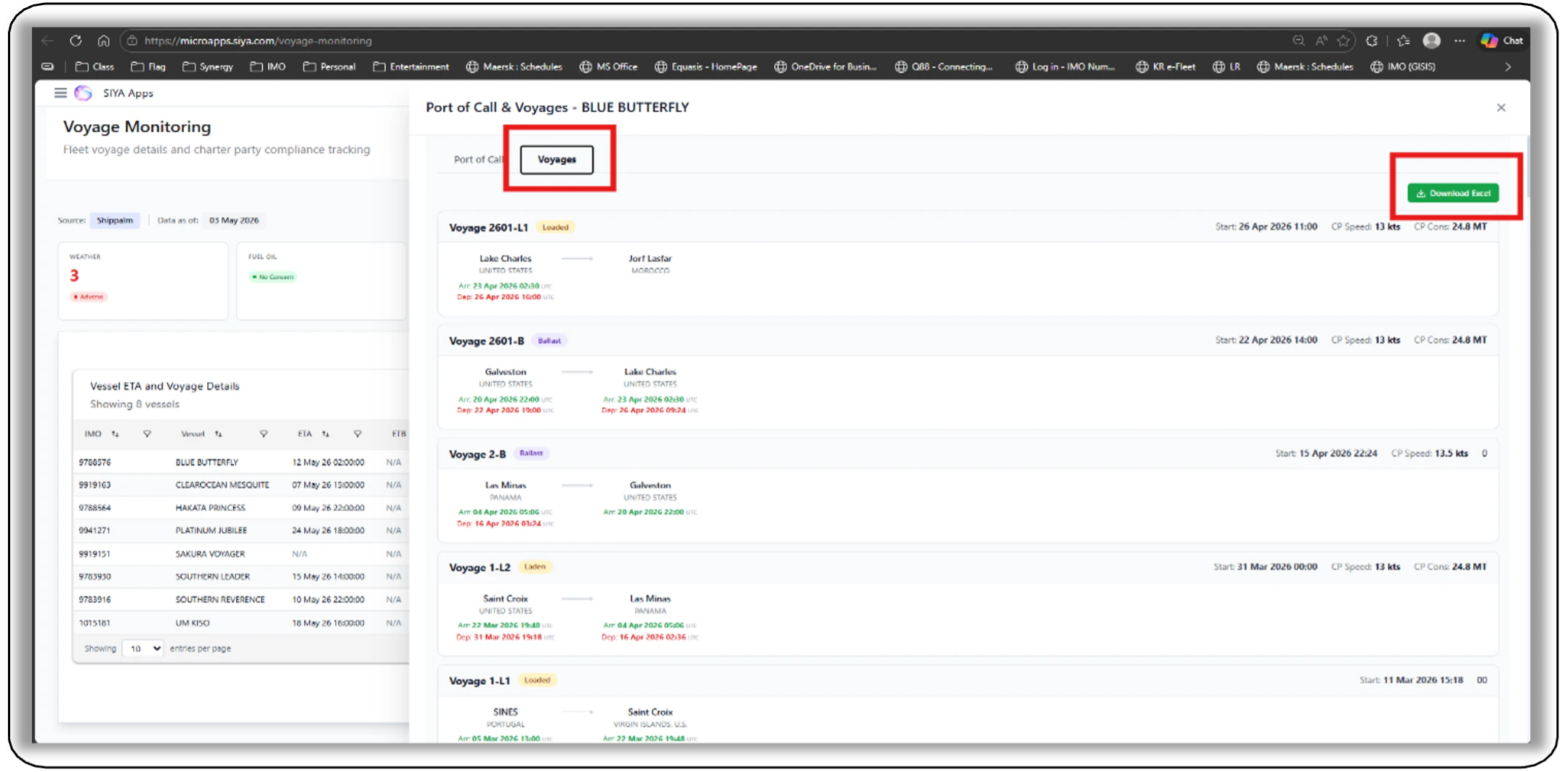Open the Flag bookmarks folder
The height and width of the screenshot is (772, 1568).
[148, 67]
